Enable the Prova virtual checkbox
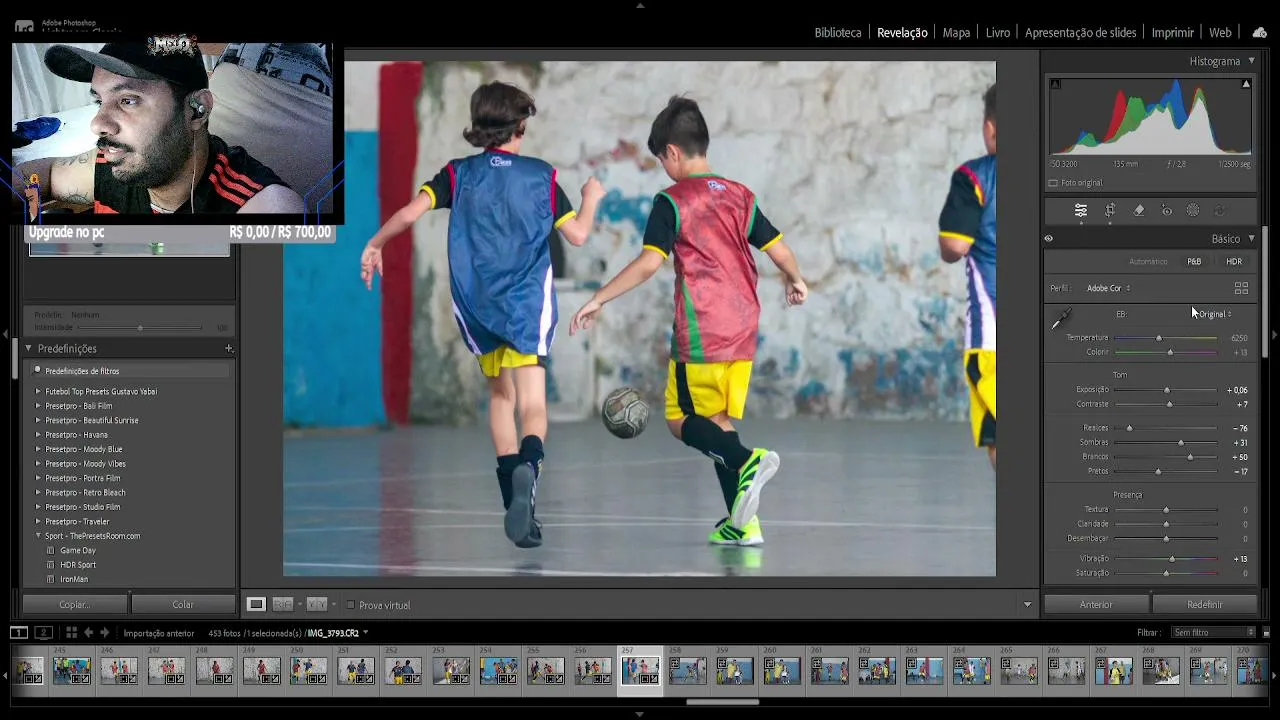 tap(350, 605)
